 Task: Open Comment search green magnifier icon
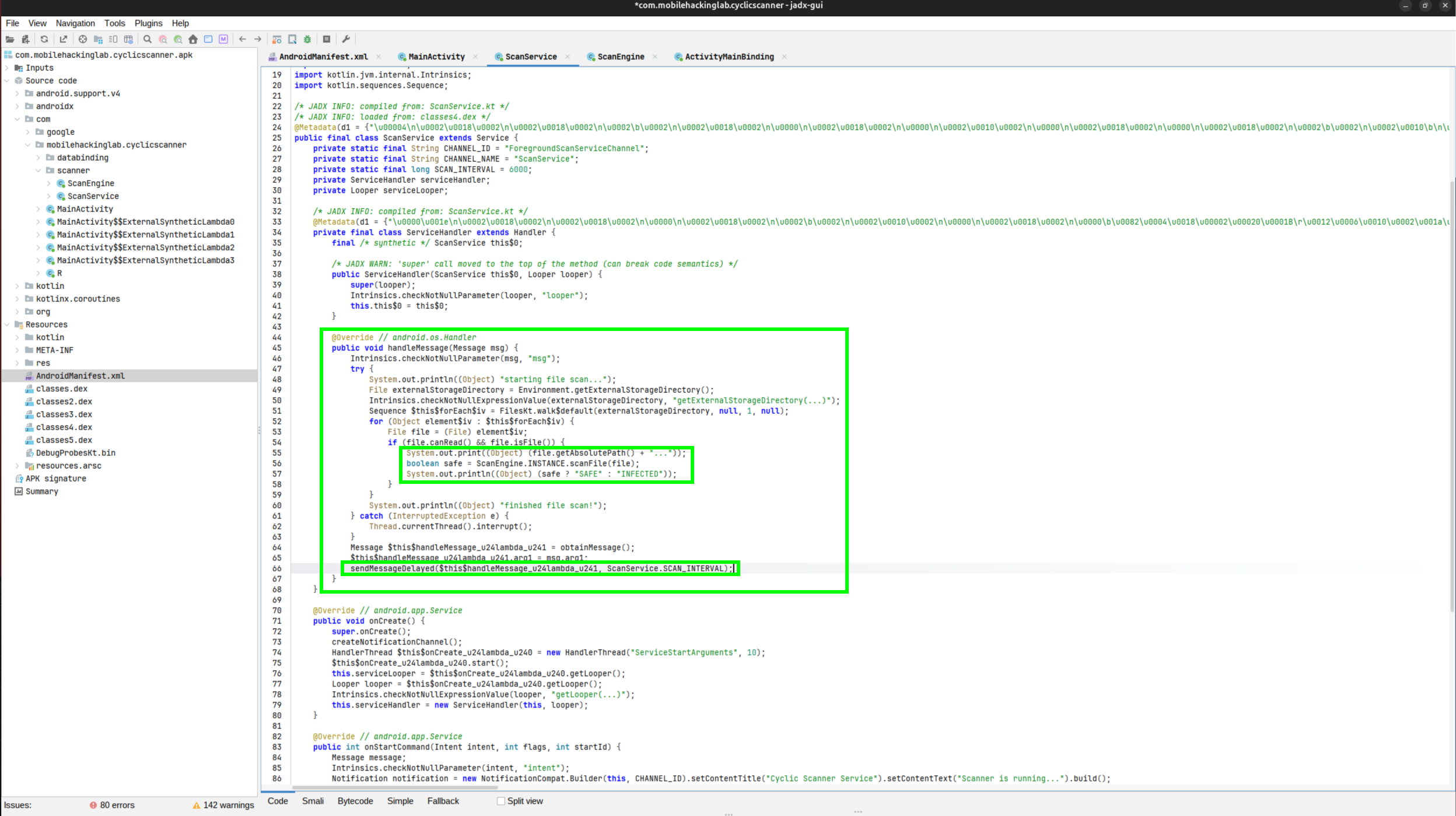178,39
